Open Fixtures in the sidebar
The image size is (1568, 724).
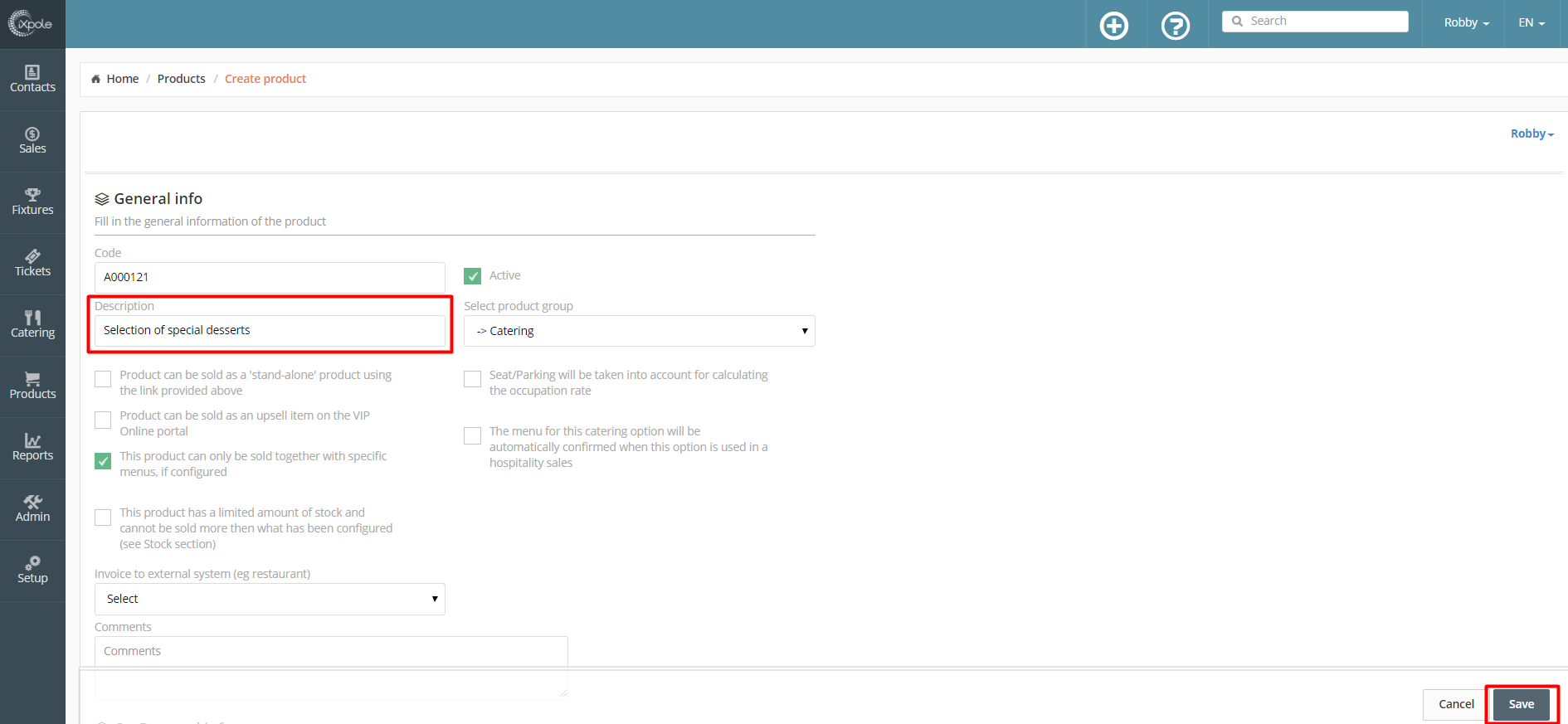tap(32, 202)
